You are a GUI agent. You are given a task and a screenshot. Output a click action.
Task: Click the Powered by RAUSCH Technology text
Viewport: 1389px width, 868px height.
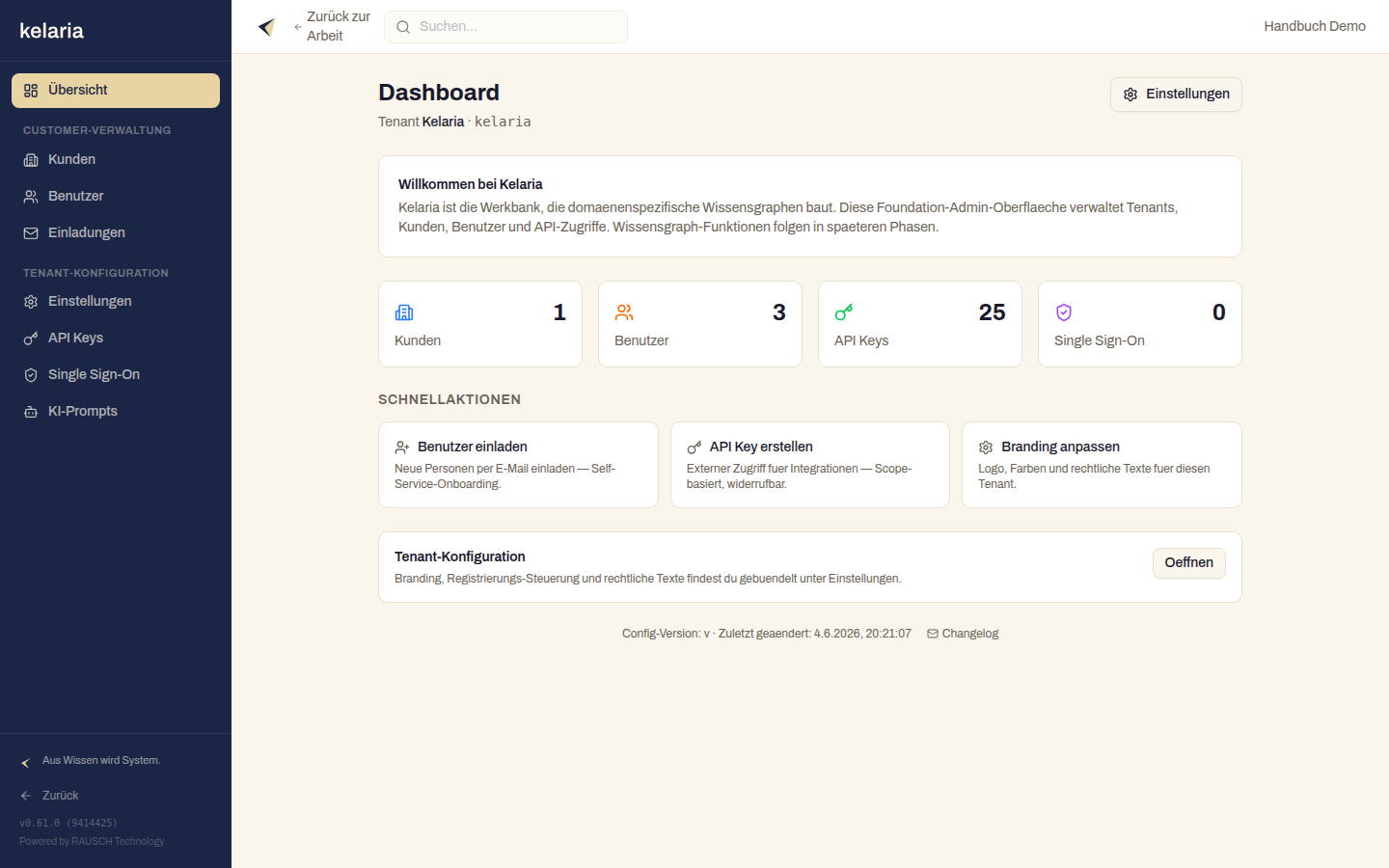click(92, 841)
